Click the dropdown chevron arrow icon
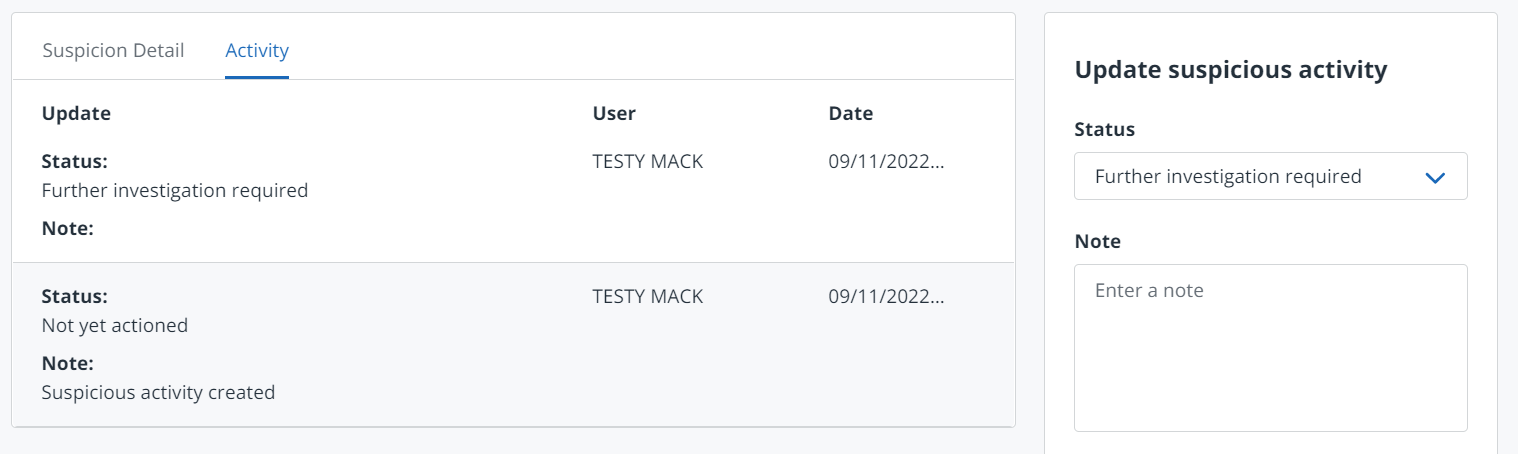The image size is (1518, 454). 1435,177
